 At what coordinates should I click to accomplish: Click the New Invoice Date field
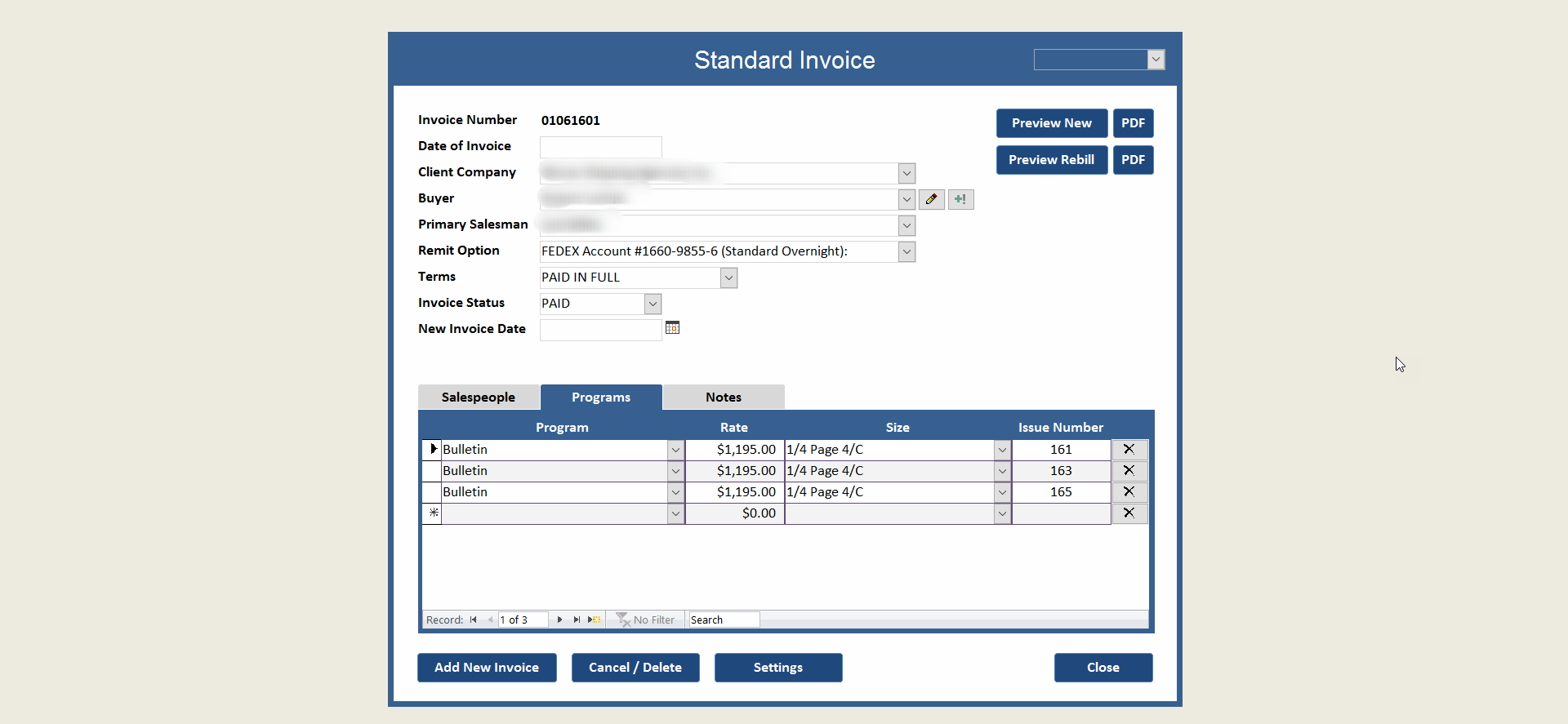(x=600, y=330)
